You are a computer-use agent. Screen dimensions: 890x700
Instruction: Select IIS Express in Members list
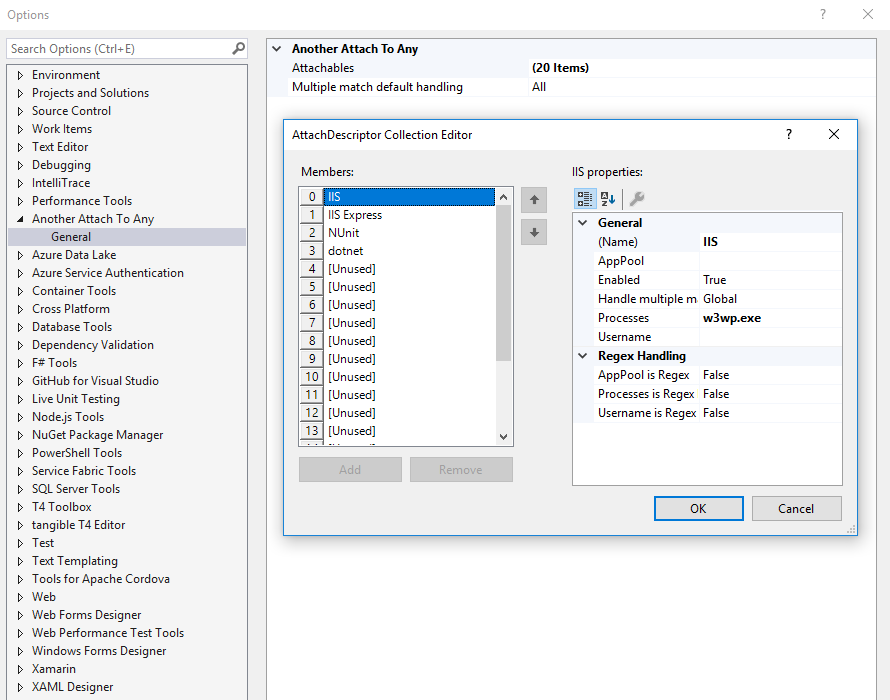pos(355,215)
